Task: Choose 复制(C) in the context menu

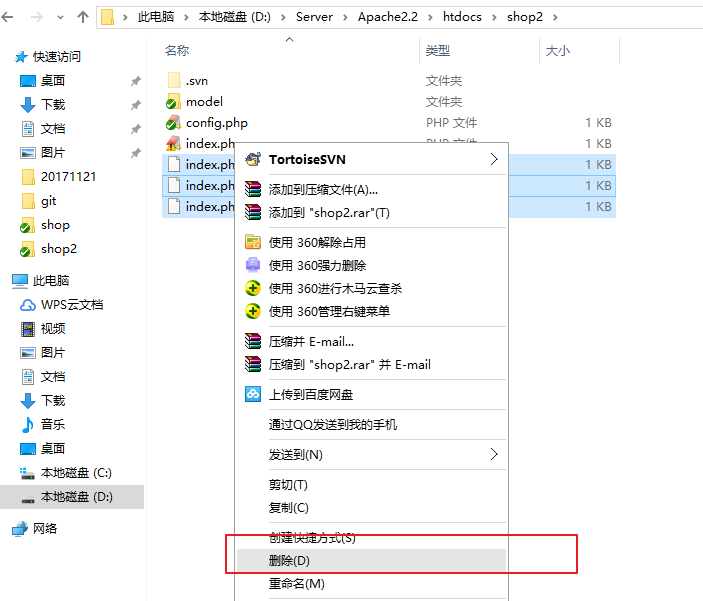Action: [x=289, y=508]
